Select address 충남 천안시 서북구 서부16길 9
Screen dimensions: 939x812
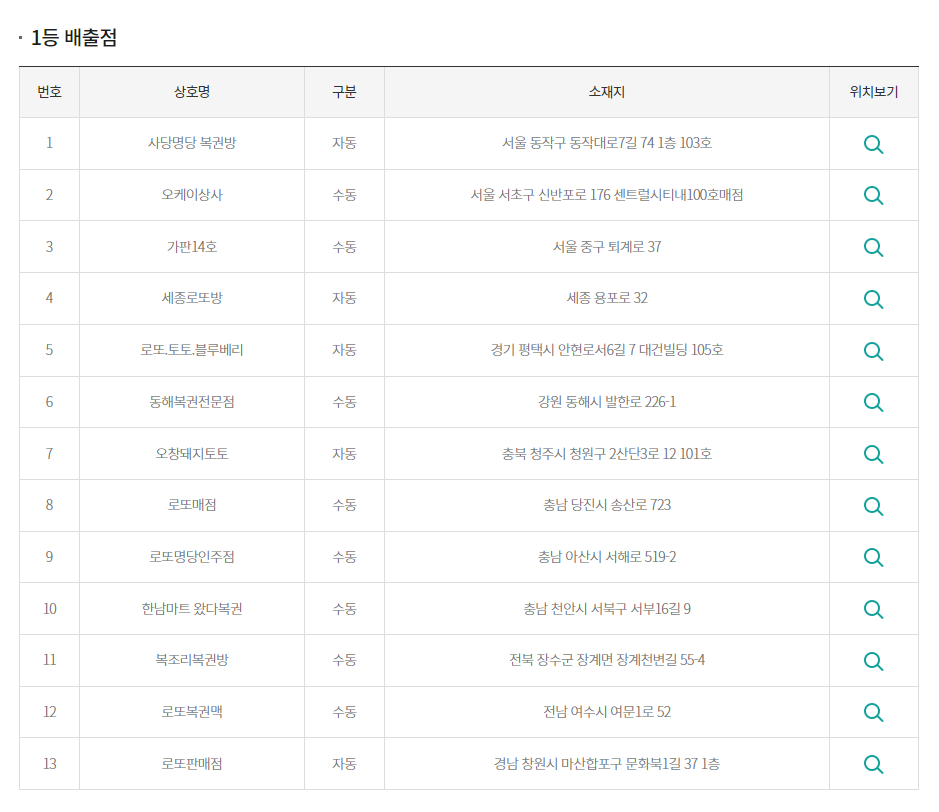(607, 609)
